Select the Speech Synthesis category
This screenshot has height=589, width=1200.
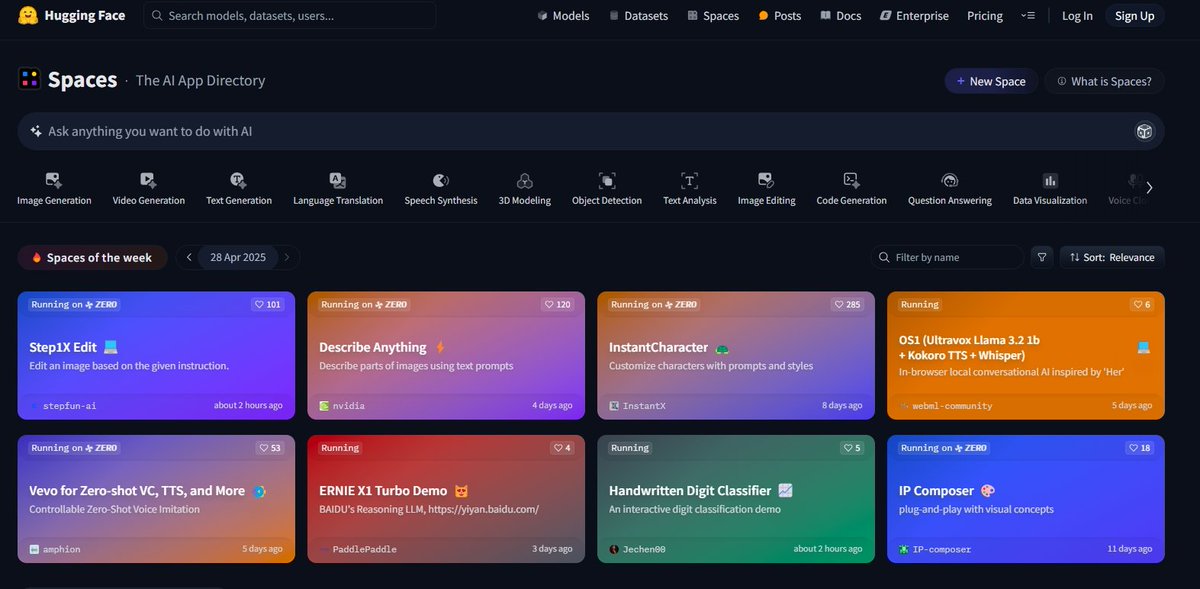pyautogui.click(x=441, y=188)
